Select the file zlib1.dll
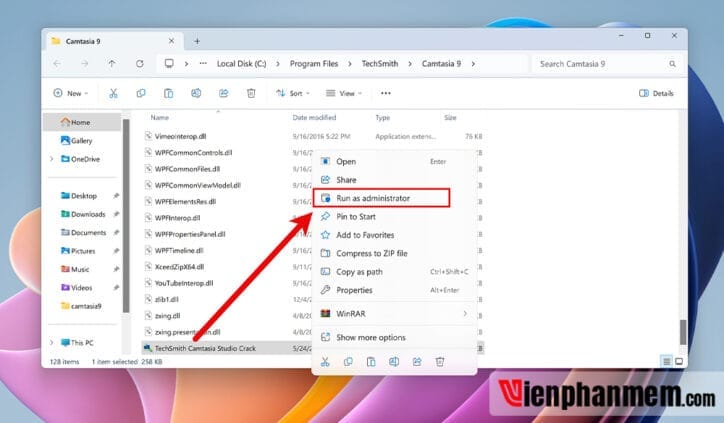The height and width of the screenshot is (423, 724). [x=167, y=299]
